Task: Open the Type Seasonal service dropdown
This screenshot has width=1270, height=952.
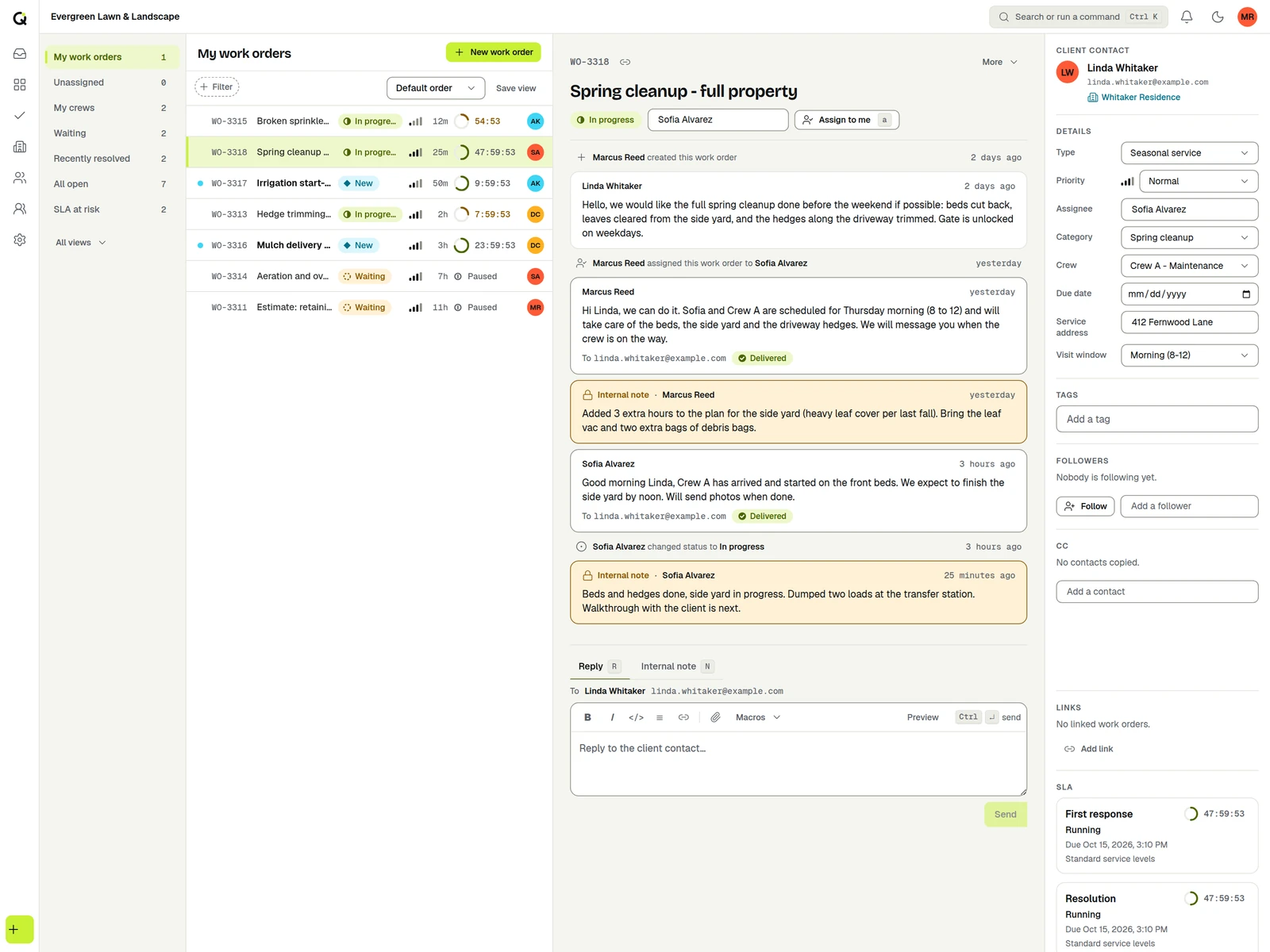Action: click(1189, 153)
